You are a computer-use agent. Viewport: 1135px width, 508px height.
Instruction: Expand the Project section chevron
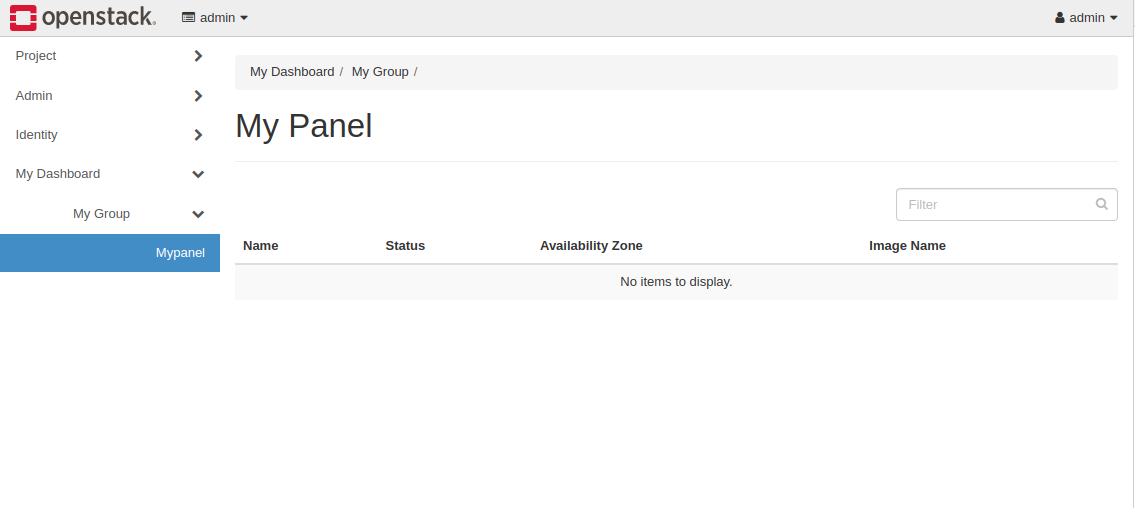click(x=198, y=56)
